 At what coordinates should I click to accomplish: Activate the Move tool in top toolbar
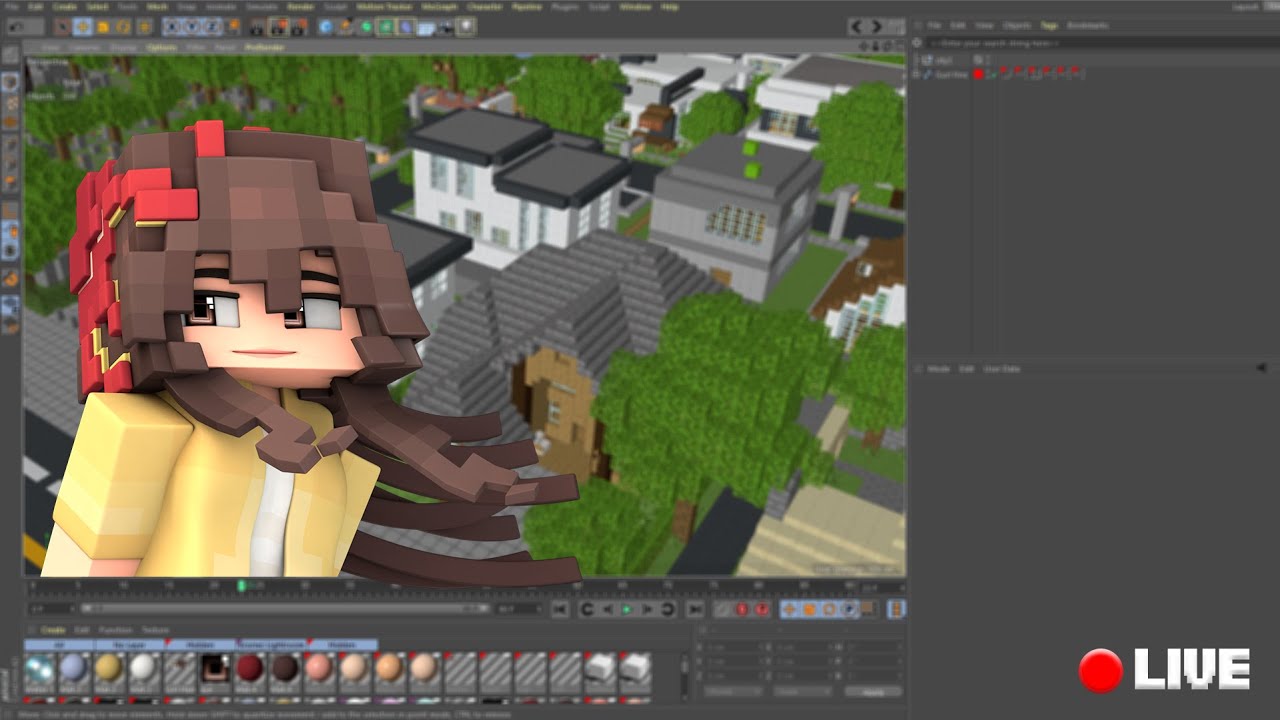pos(82,27)
